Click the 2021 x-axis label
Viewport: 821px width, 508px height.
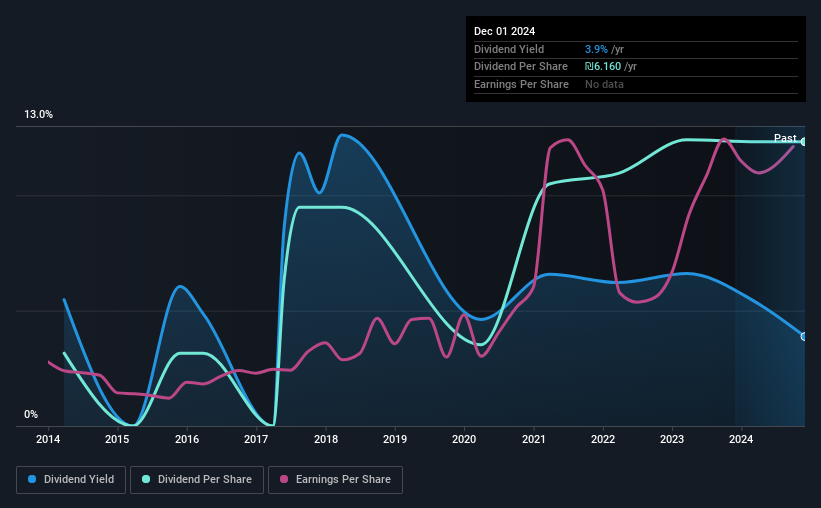[534, 439]
